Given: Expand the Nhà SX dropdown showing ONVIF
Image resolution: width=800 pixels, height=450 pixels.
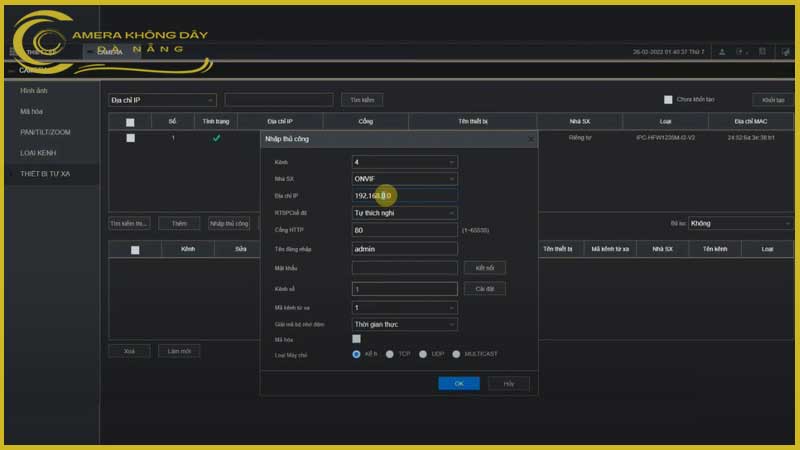Looking at the screenshot, I should pos(404,178).
